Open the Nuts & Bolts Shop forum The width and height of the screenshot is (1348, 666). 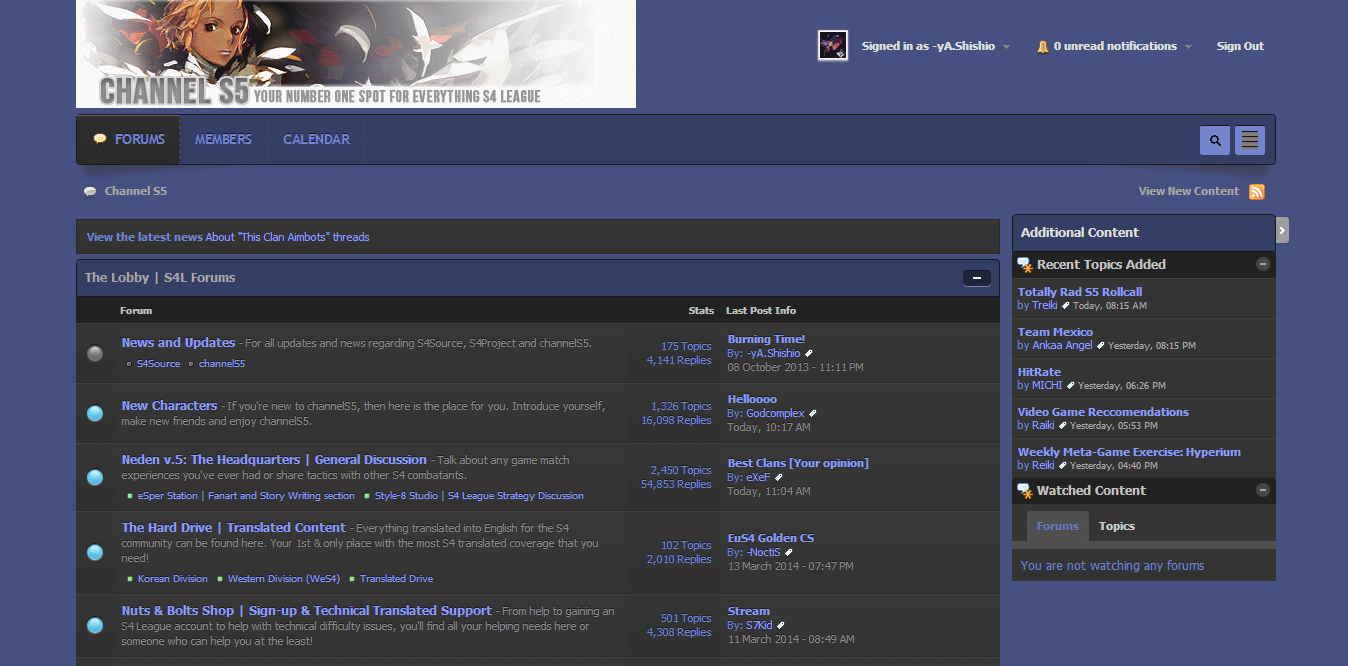pyautogui.click(x=307, y=610)
